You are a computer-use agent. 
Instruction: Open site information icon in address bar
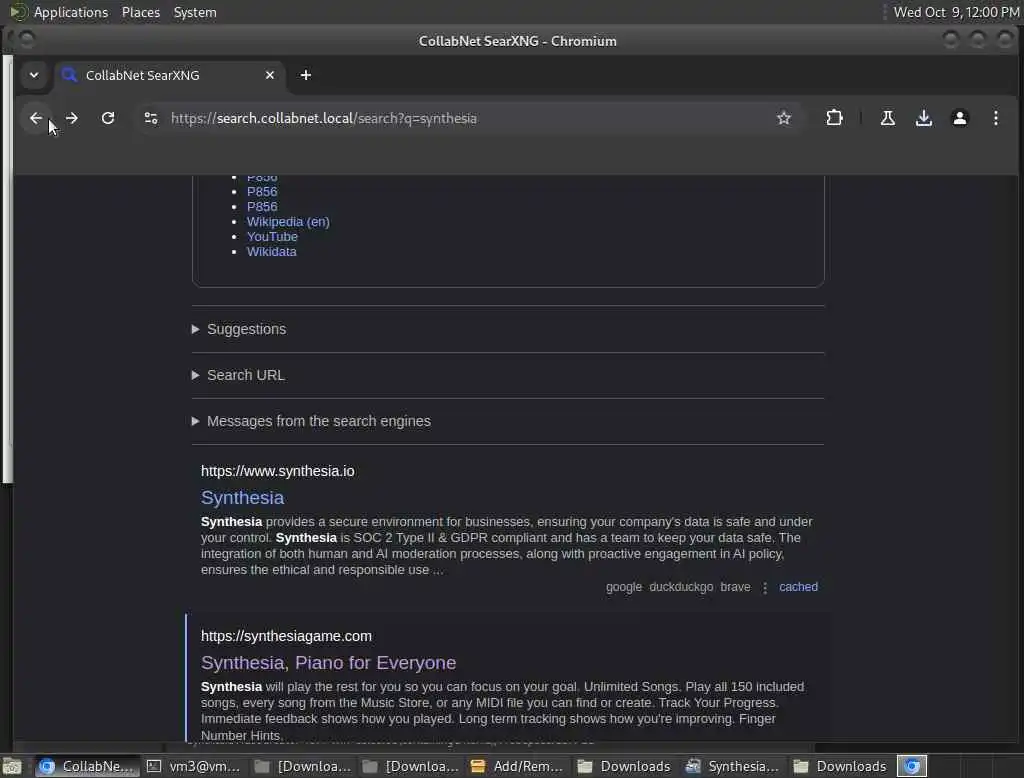tap(151, 118)
